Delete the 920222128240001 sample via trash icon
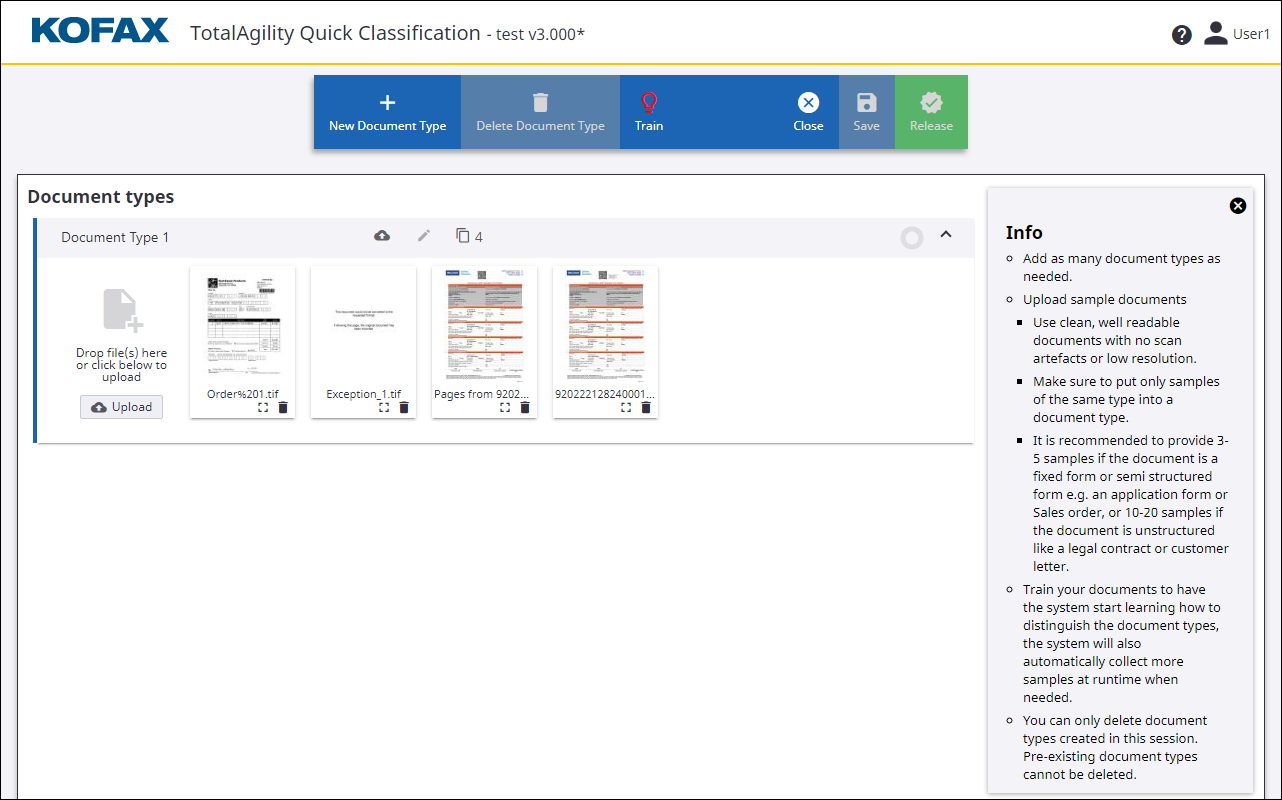This screenshot has height=800, width=1282. point(645,407)
